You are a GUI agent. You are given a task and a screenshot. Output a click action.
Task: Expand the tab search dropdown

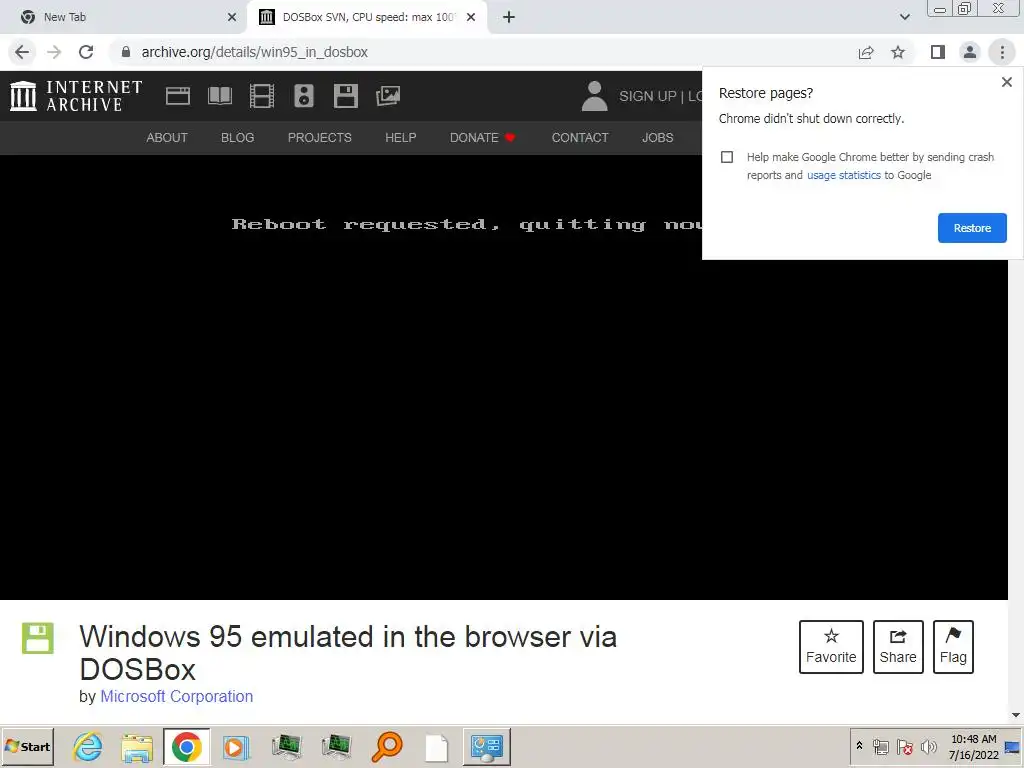pyautogui.click(x=904, y=17)
